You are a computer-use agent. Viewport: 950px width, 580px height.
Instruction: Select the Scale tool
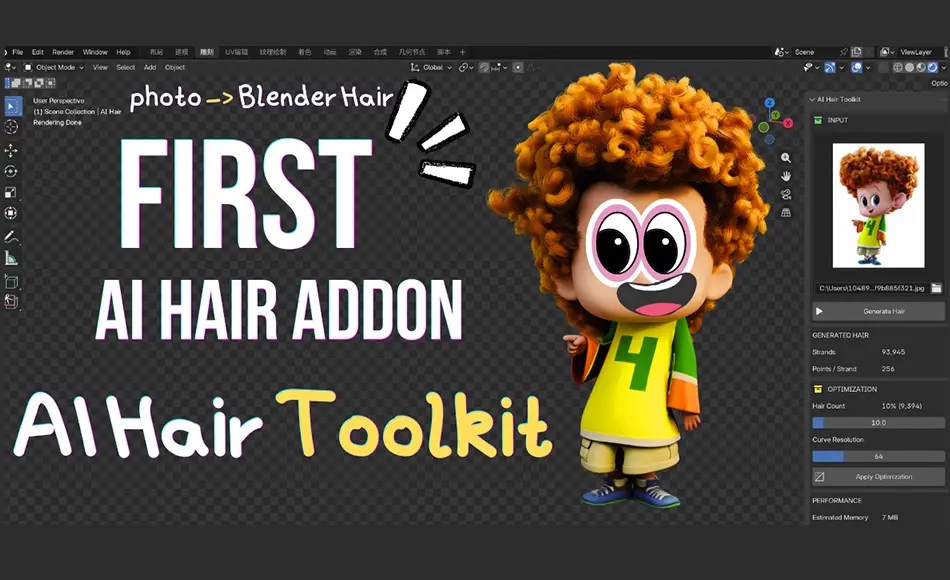11,193
